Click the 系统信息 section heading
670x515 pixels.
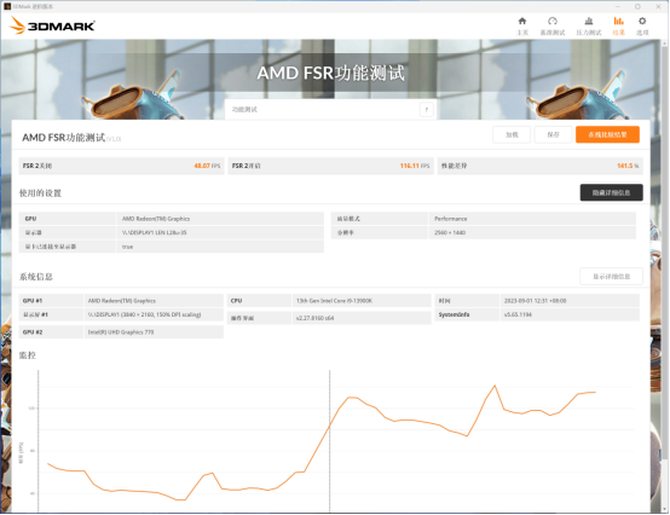click(36, 277)
